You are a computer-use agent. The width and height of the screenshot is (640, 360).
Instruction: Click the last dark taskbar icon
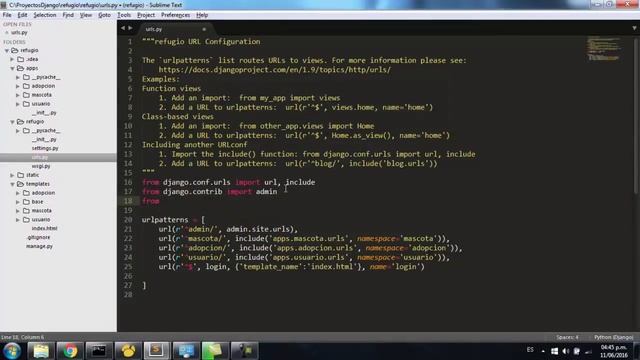click(x=244, y=351)
